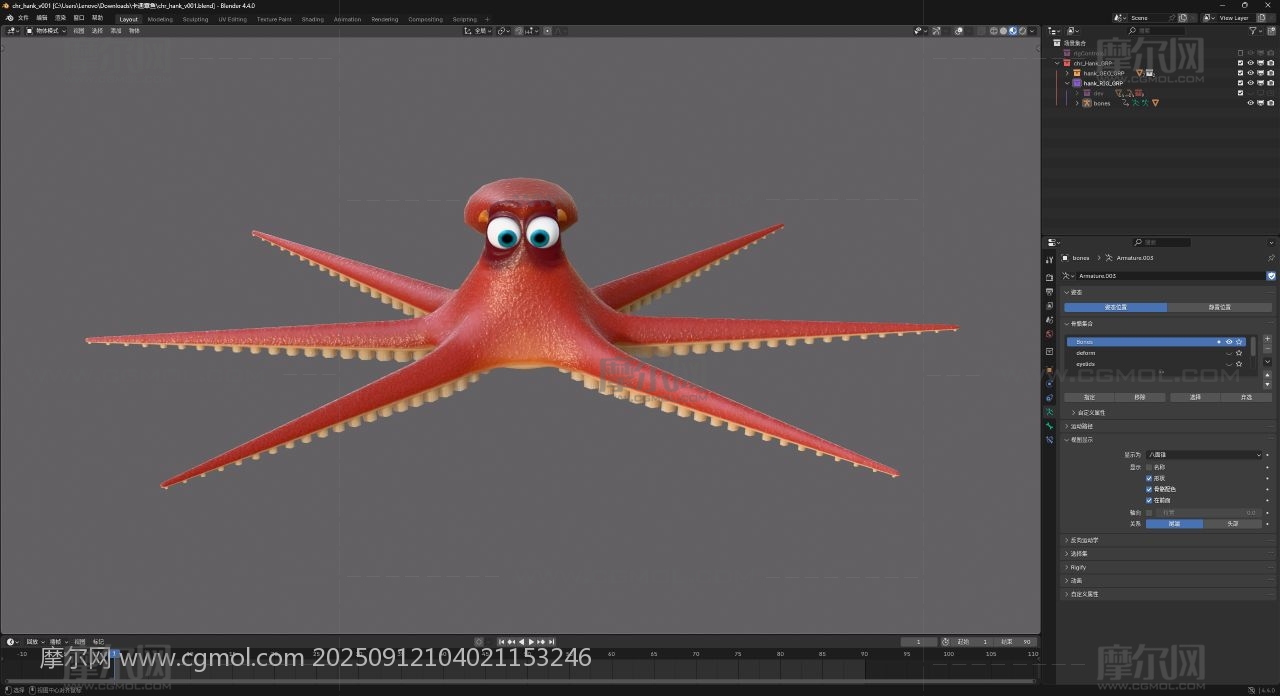Open the 编辑 (Edit) menu
Screen dimensions: 1280x696
point(42,18)
